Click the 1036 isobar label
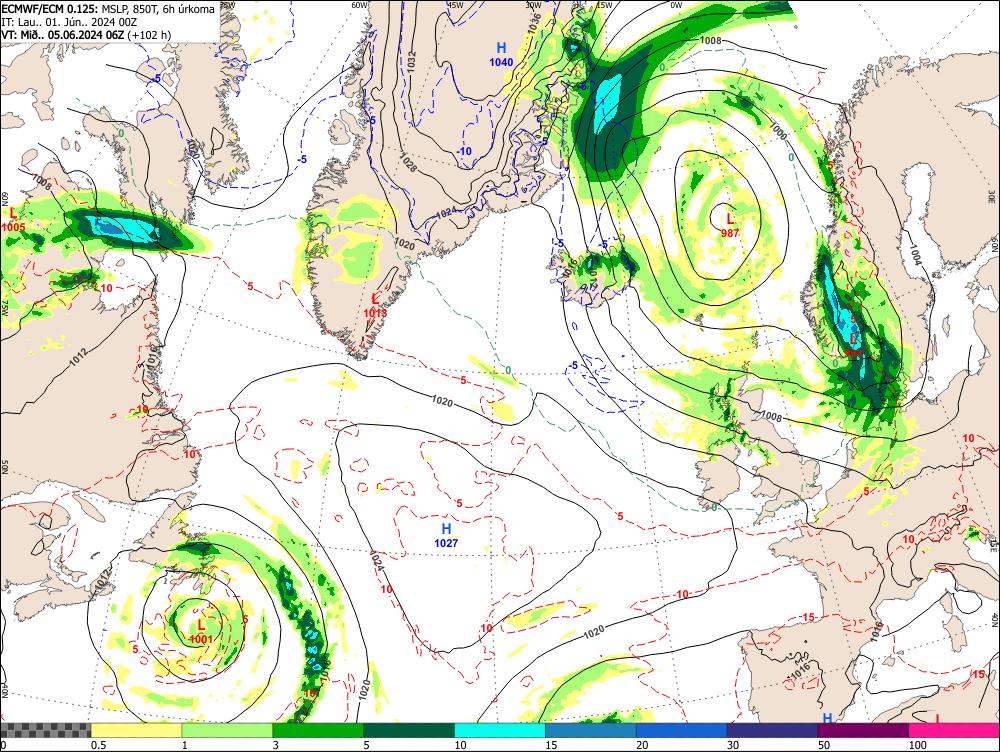This screenshot has height=752, width=1000. pos(534,24)
